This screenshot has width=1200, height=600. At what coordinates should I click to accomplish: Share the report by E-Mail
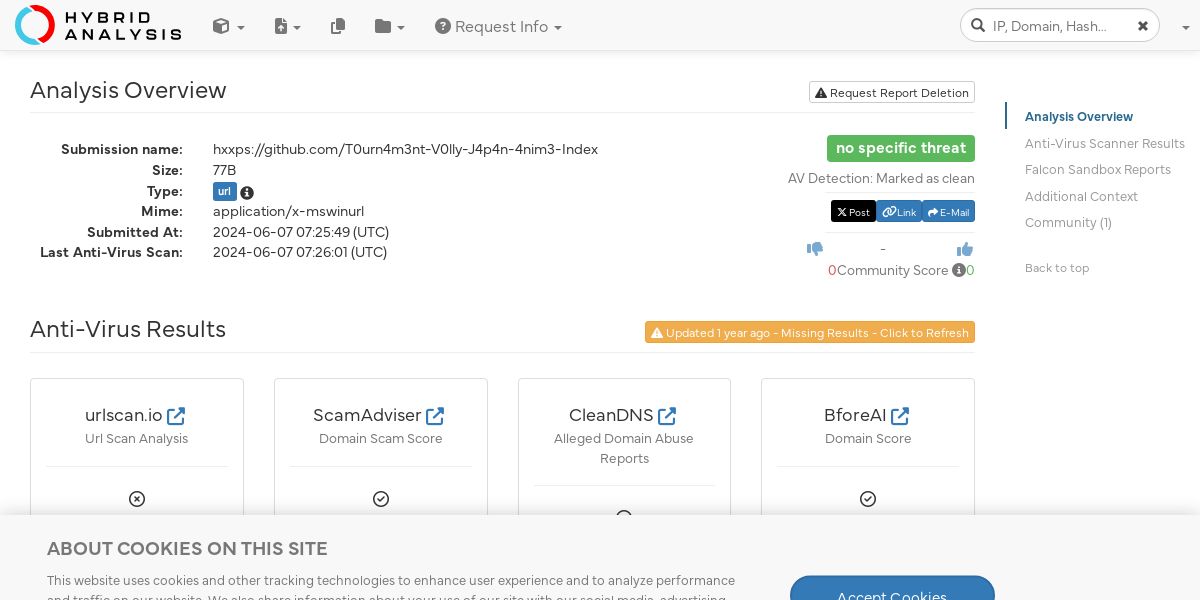pos(948,211)
